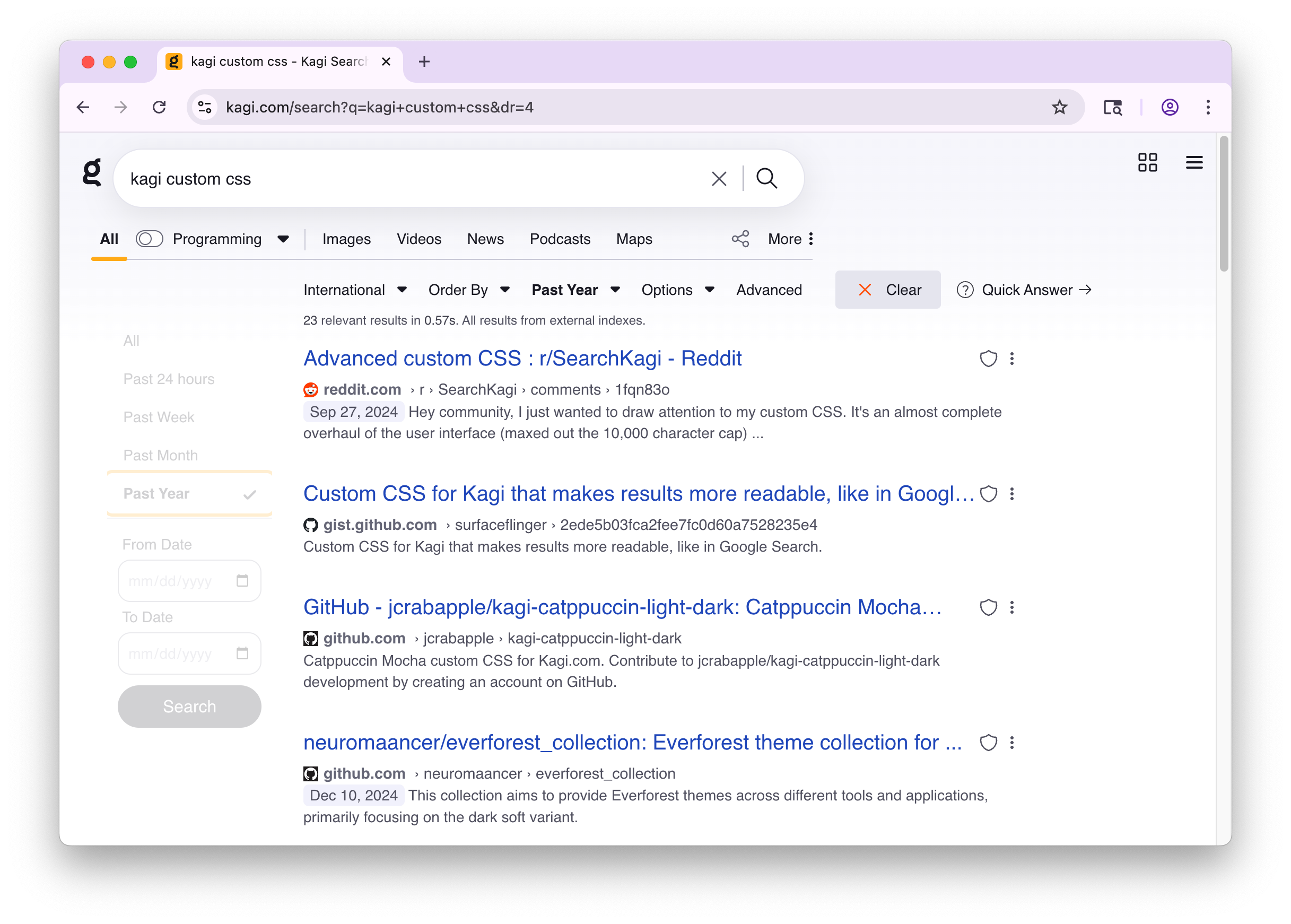Open the Order By dropdown
Viewport: 1291px width, 924px height.
tap(468, 290)
